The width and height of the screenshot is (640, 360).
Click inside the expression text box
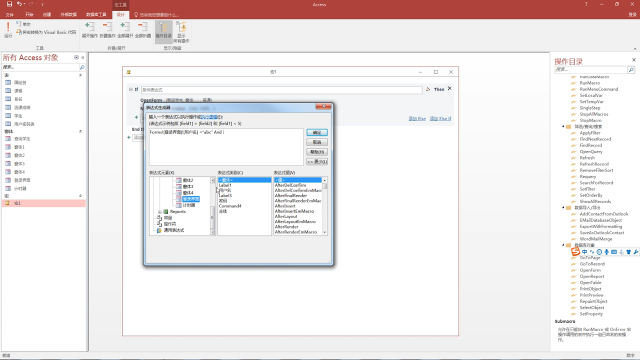[x=226, y=147]
